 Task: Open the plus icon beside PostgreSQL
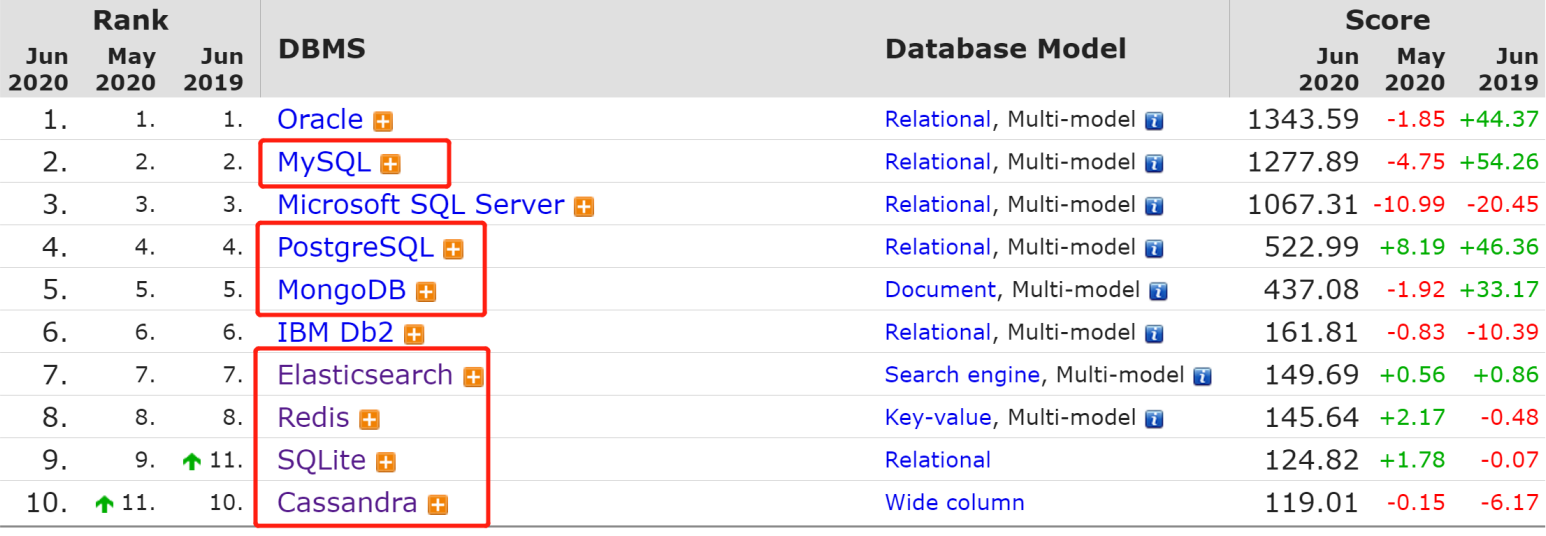[453, 249]
